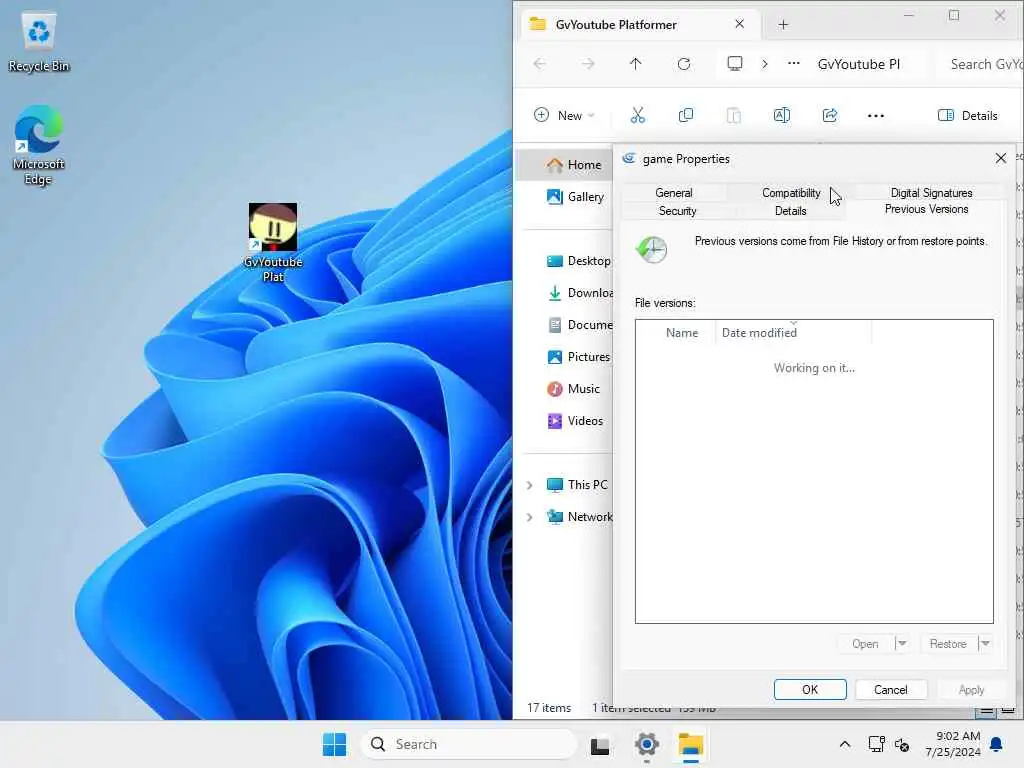This screenshot has width=1024, height=768.
Task: Open Windows Start menu
Action: pyautogui.click(x=334, y=744)
